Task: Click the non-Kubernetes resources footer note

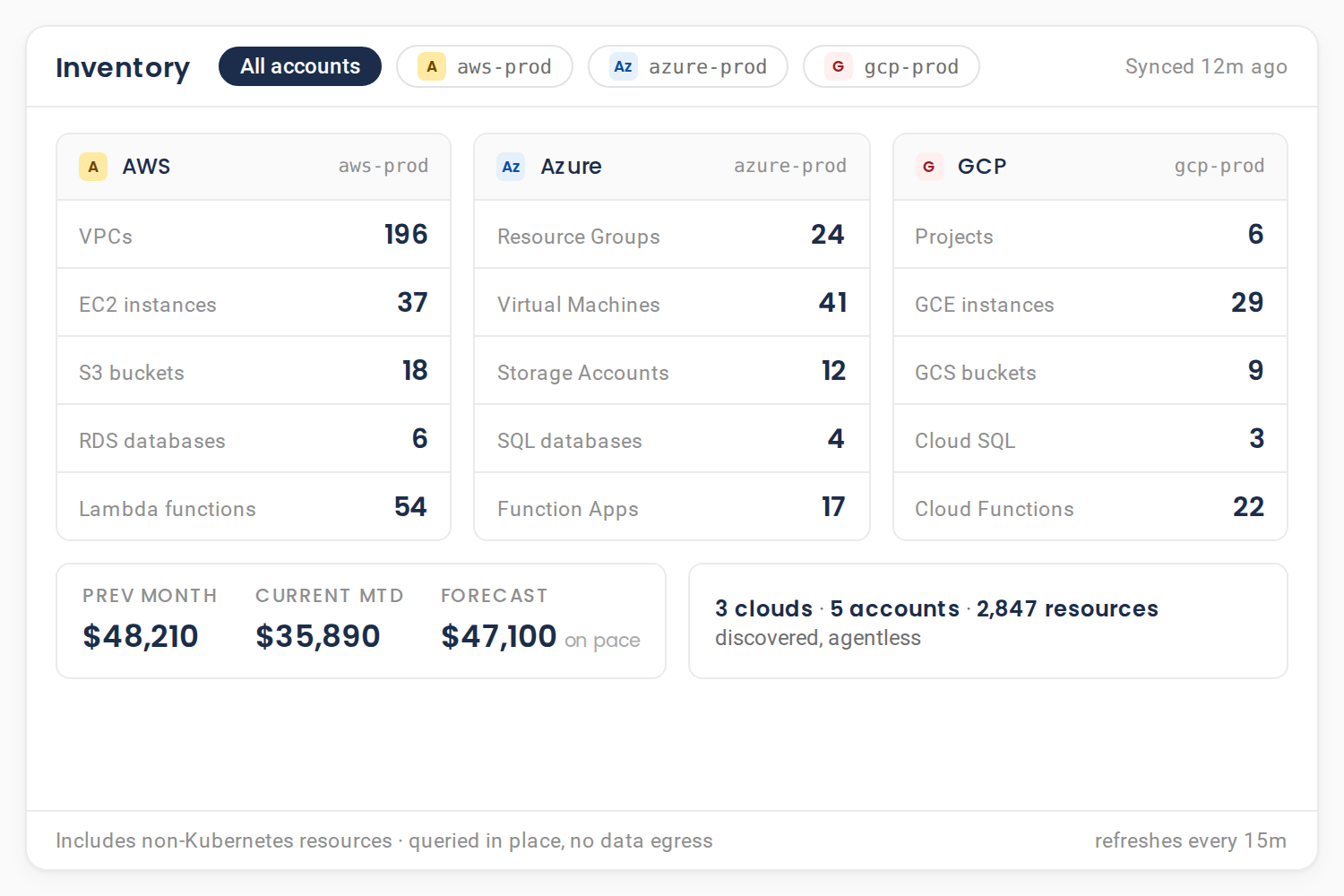Action: 384,840
